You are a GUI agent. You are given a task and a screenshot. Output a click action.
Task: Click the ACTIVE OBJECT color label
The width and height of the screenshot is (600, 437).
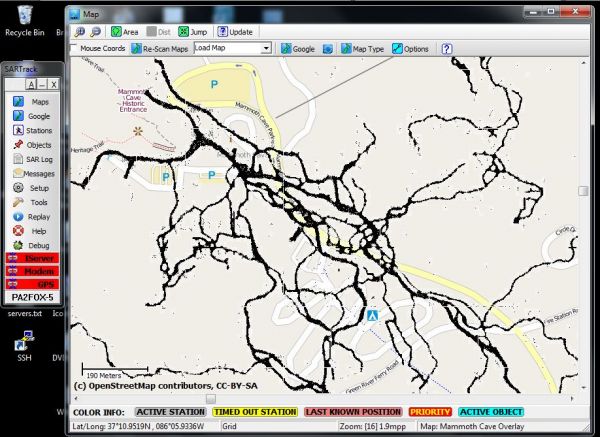pyautogui.click(x=491, y=412)
